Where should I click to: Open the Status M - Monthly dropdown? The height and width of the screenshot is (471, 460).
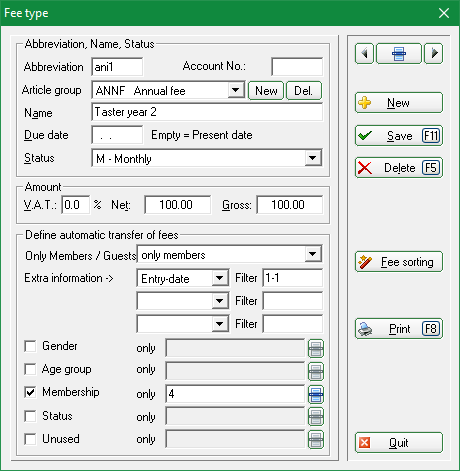pos(313,158)
